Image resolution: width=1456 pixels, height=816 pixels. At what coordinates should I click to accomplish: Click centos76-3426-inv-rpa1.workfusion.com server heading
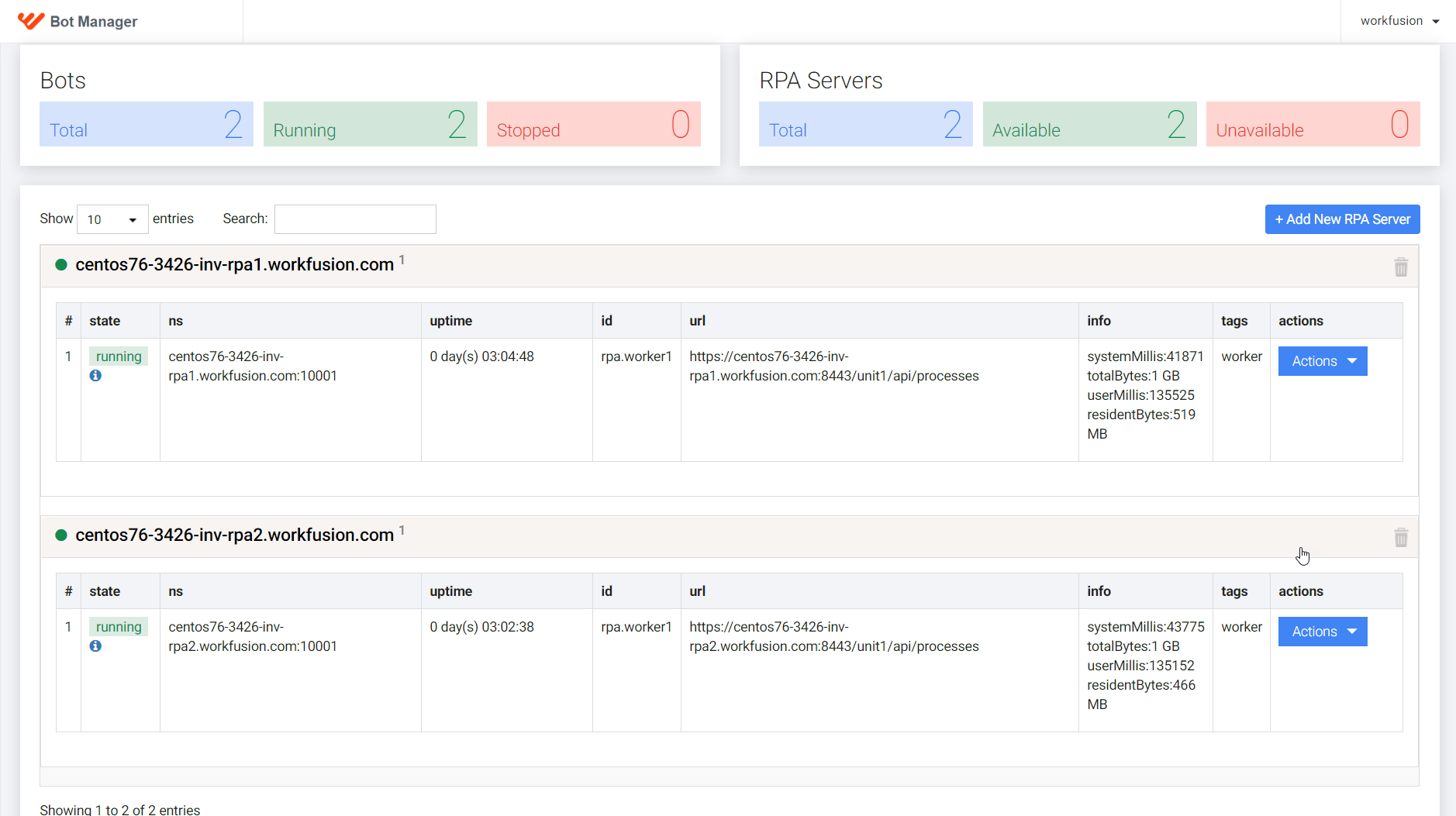pyautogui.click(x=235, y=265)
